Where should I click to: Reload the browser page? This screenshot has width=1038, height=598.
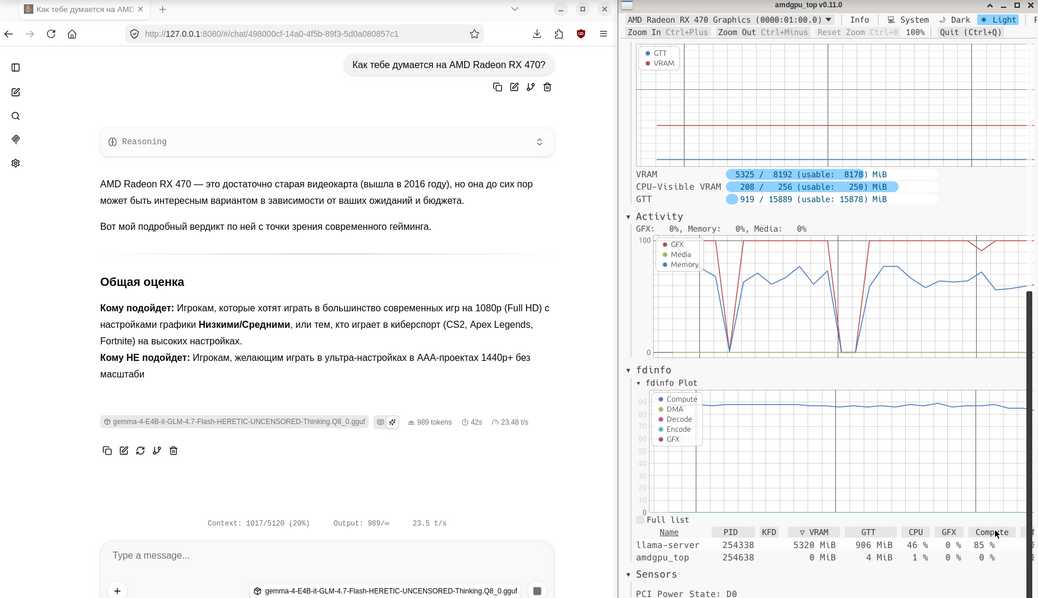(x=51, y=34)
